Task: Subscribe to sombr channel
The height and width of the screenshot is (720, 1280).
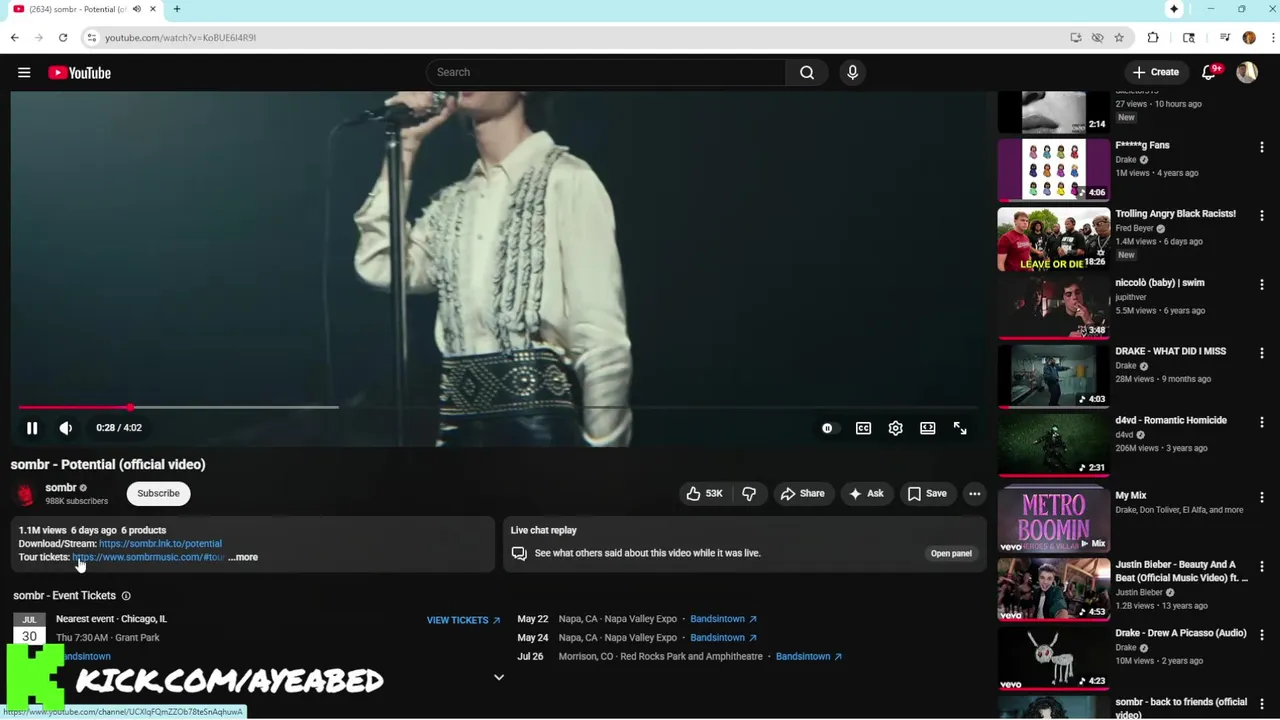Action: click(x=158, y=493)
